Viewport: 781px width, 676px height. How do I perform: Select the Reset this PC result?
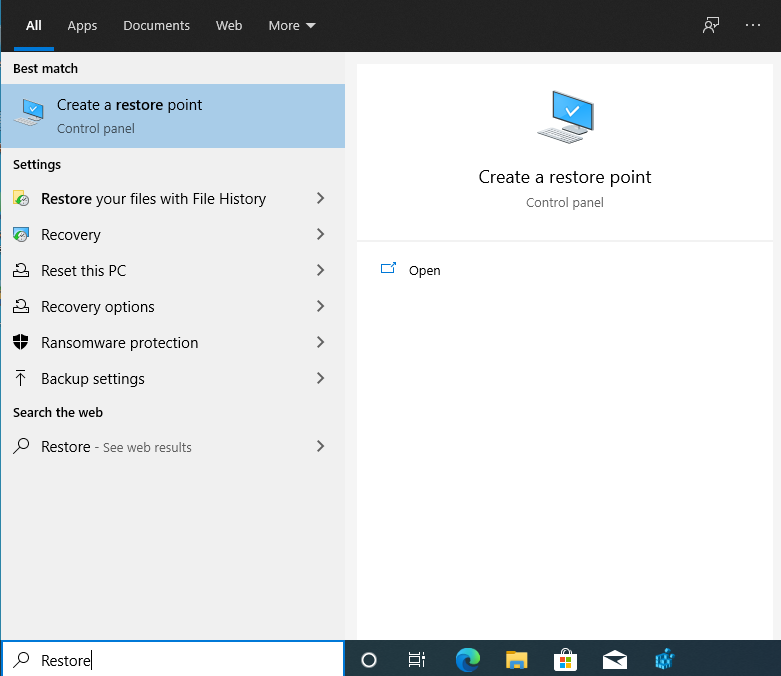tap(83, 271)
